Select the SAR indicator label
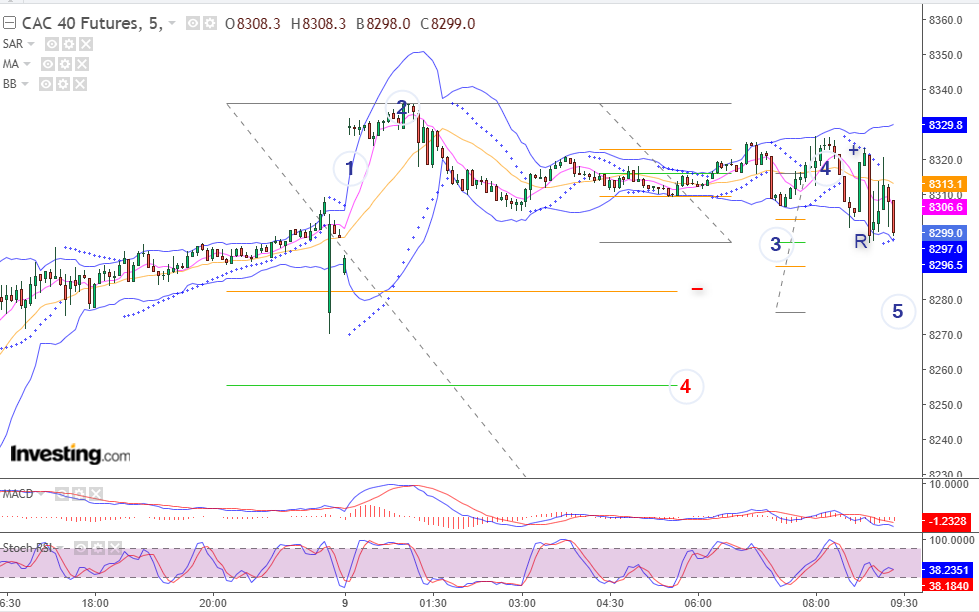The height and width of the screenshot is (612, 979). [12, 44]
